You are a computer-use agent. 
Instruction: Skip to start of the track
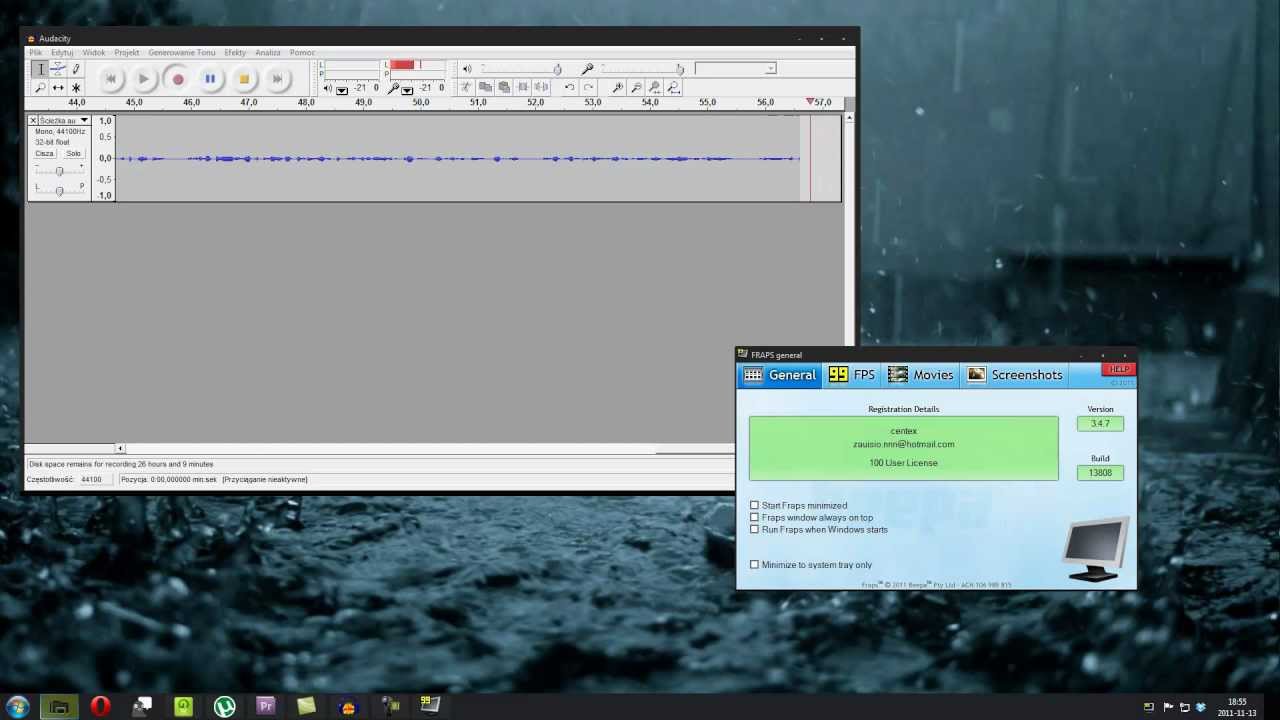tap(111, 79)
